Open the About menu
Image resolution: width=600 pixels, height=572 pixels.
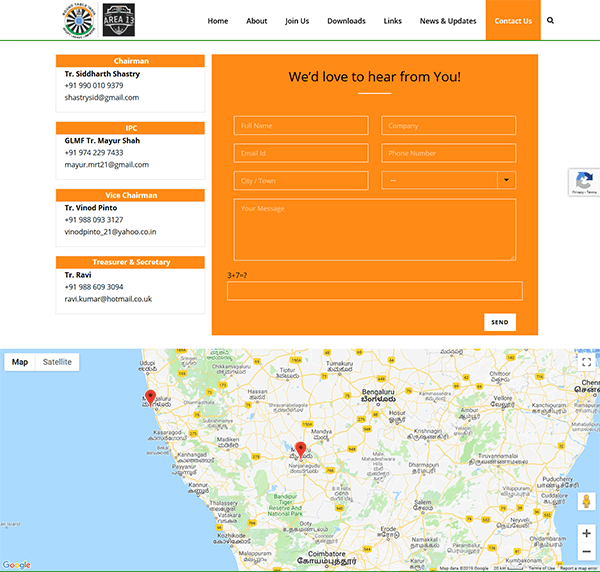(256, 21)
